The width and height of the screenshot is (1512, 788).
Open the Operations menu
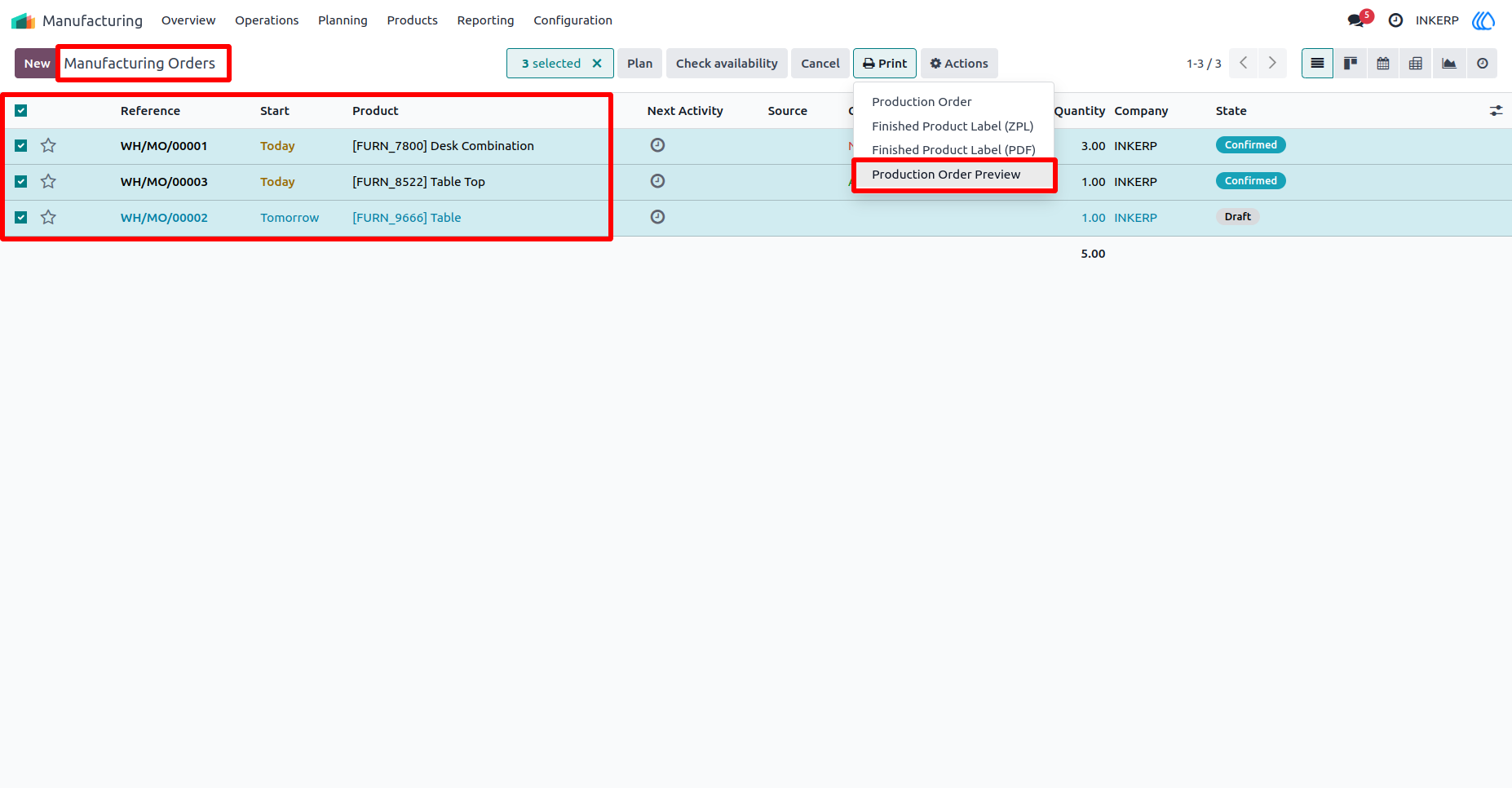coord(267,20)
